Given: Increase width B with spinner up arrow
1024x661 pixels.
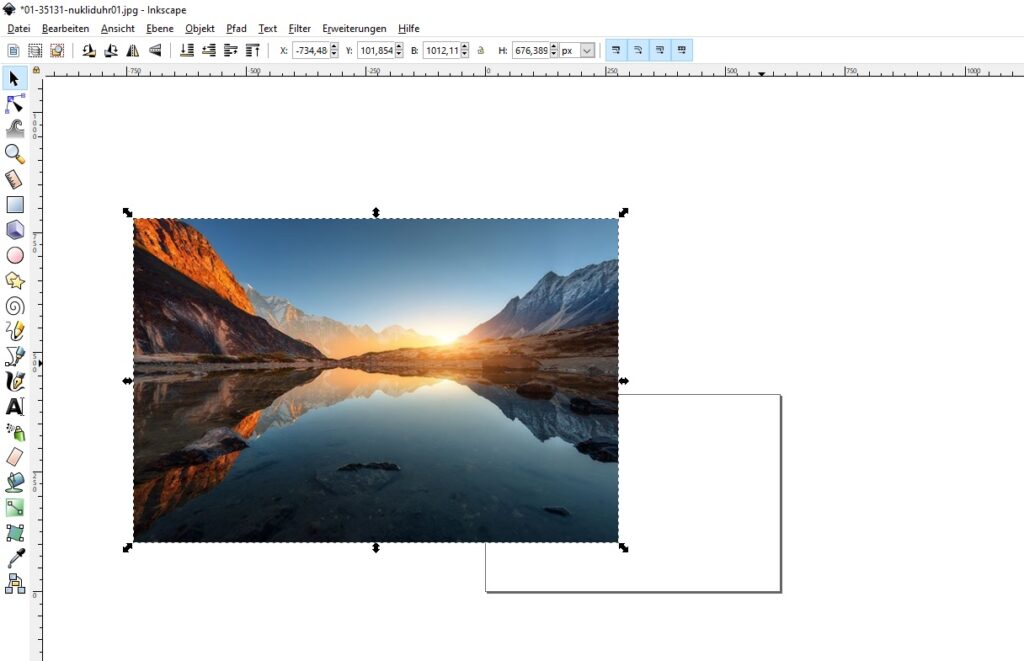Looking at the screenshot, I should tap(464, 46).
